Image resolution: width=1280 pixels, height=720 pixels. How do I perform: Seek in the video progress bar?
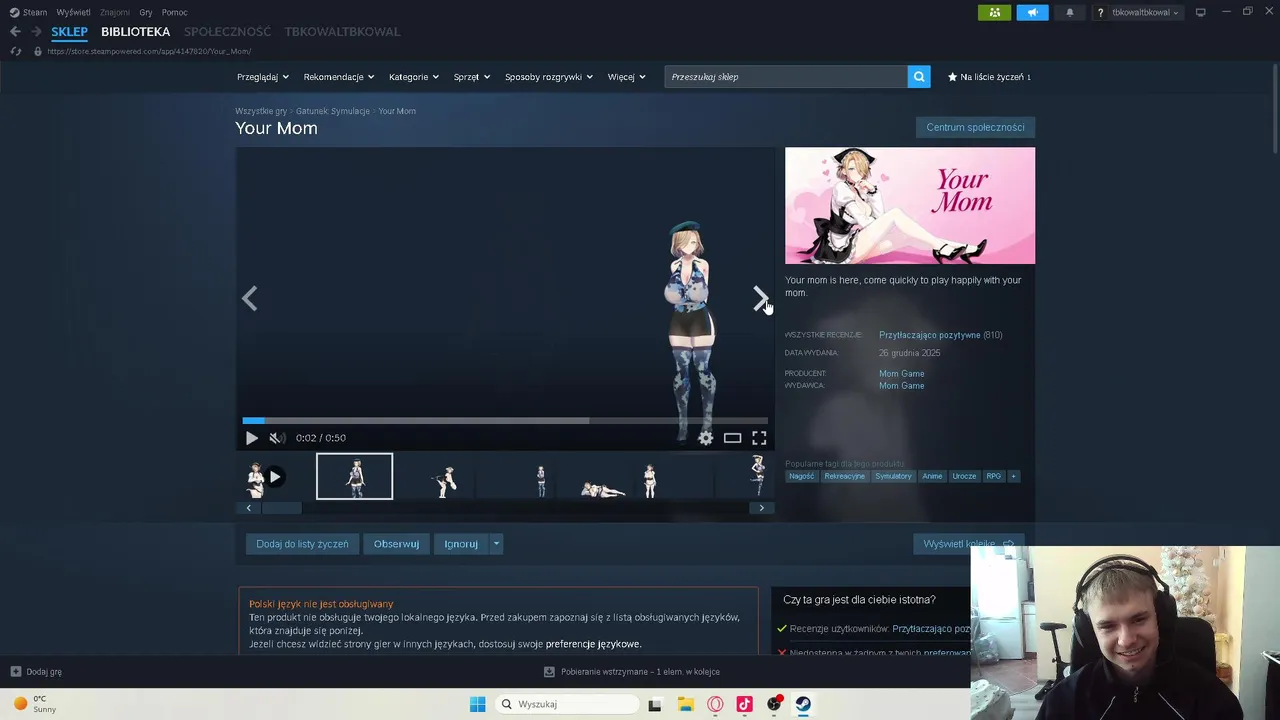coord(505,421)
